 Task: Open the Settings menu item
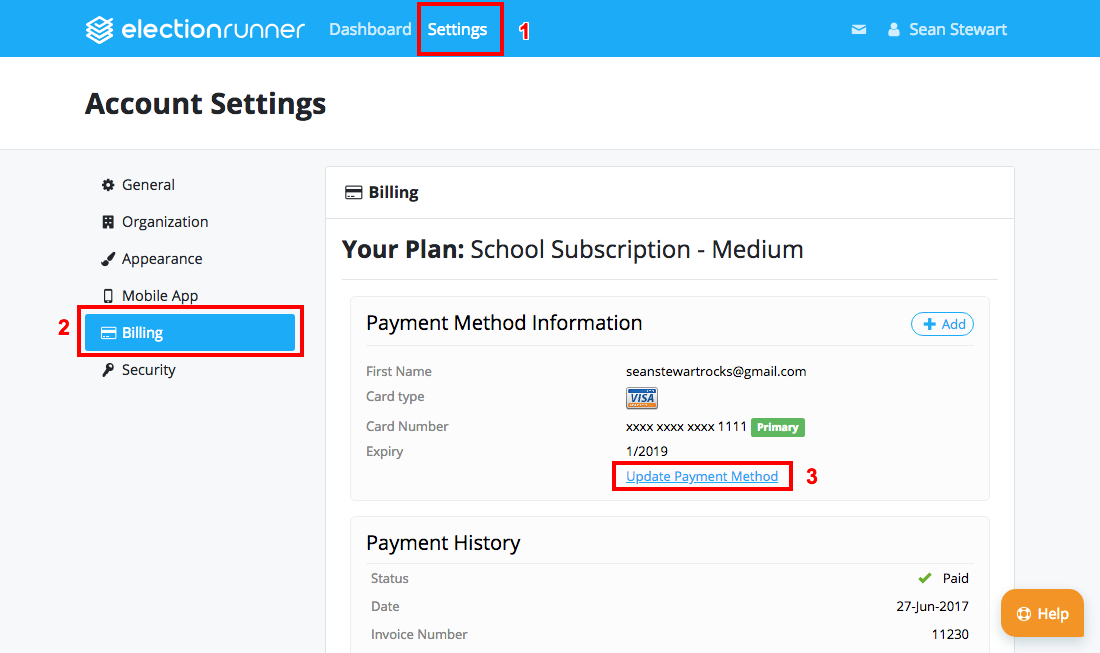tap(458, 29)
